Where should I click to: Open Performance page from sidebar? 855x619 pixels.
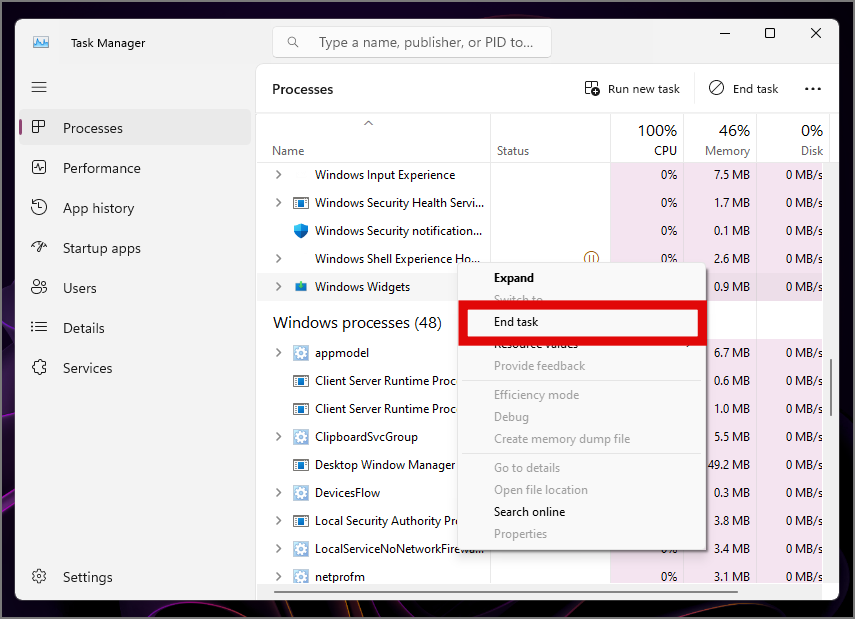[x=135, y=168]
